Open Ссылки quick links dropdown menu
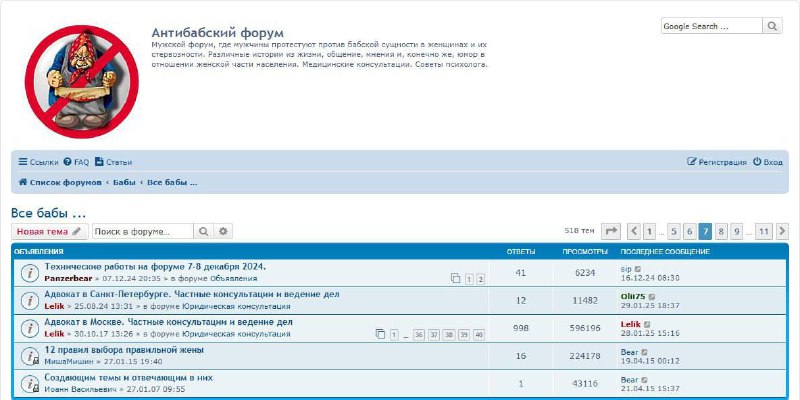The width and height of the screenshot is (800, 400). pyautogui.click(x=38, y=162)
